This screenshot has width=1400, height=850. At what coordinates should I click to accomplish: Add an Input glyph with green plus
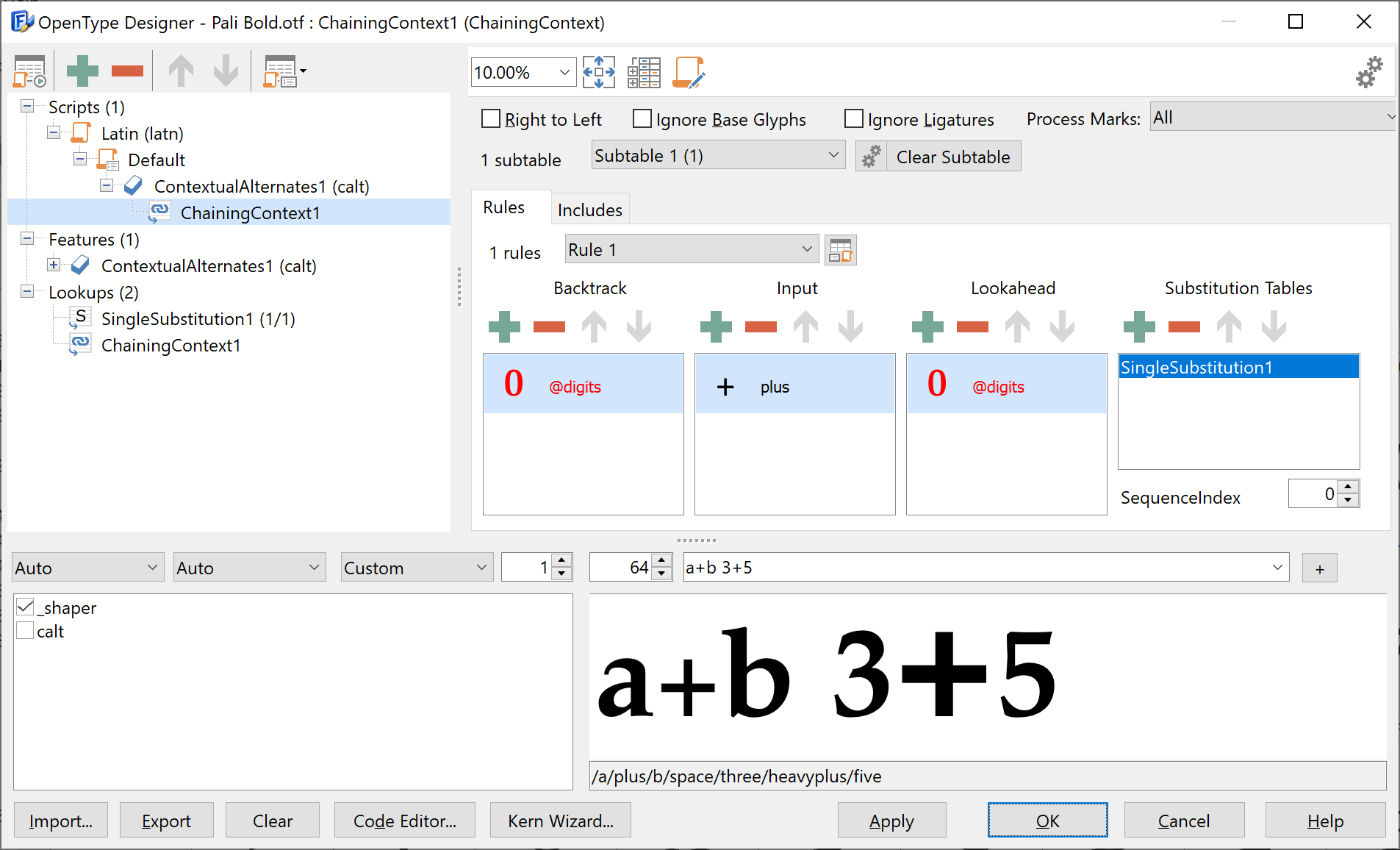click(x=716, y=326)
